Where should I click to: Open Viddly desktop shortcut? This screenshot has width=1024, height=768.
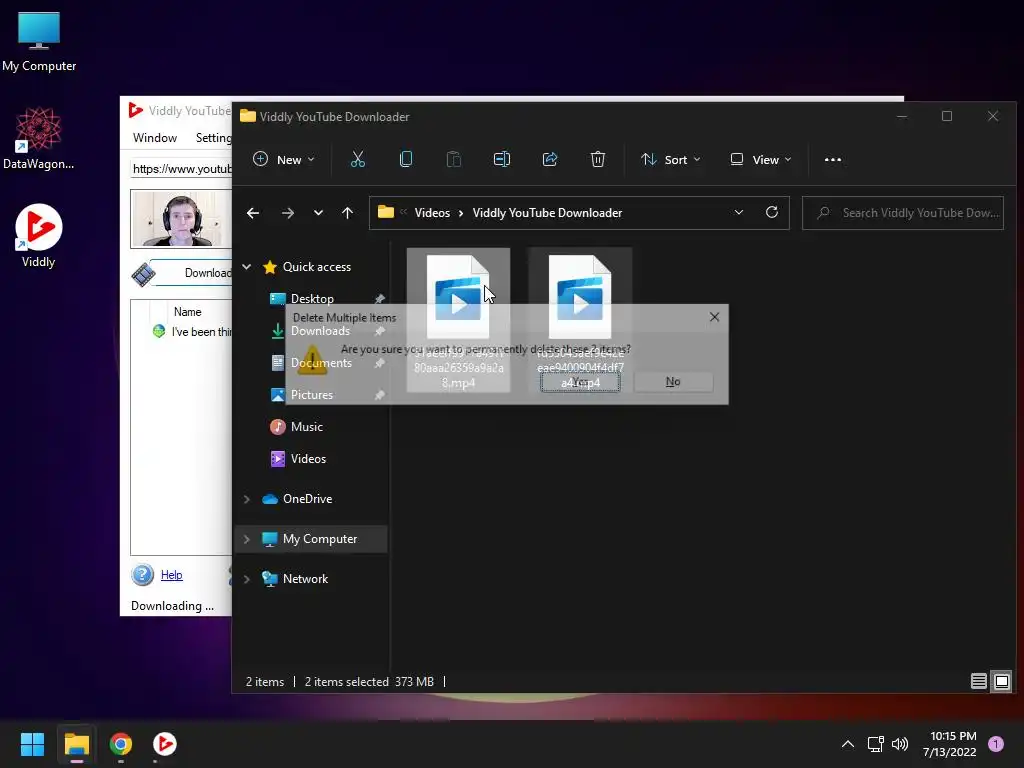click(39, 236)
